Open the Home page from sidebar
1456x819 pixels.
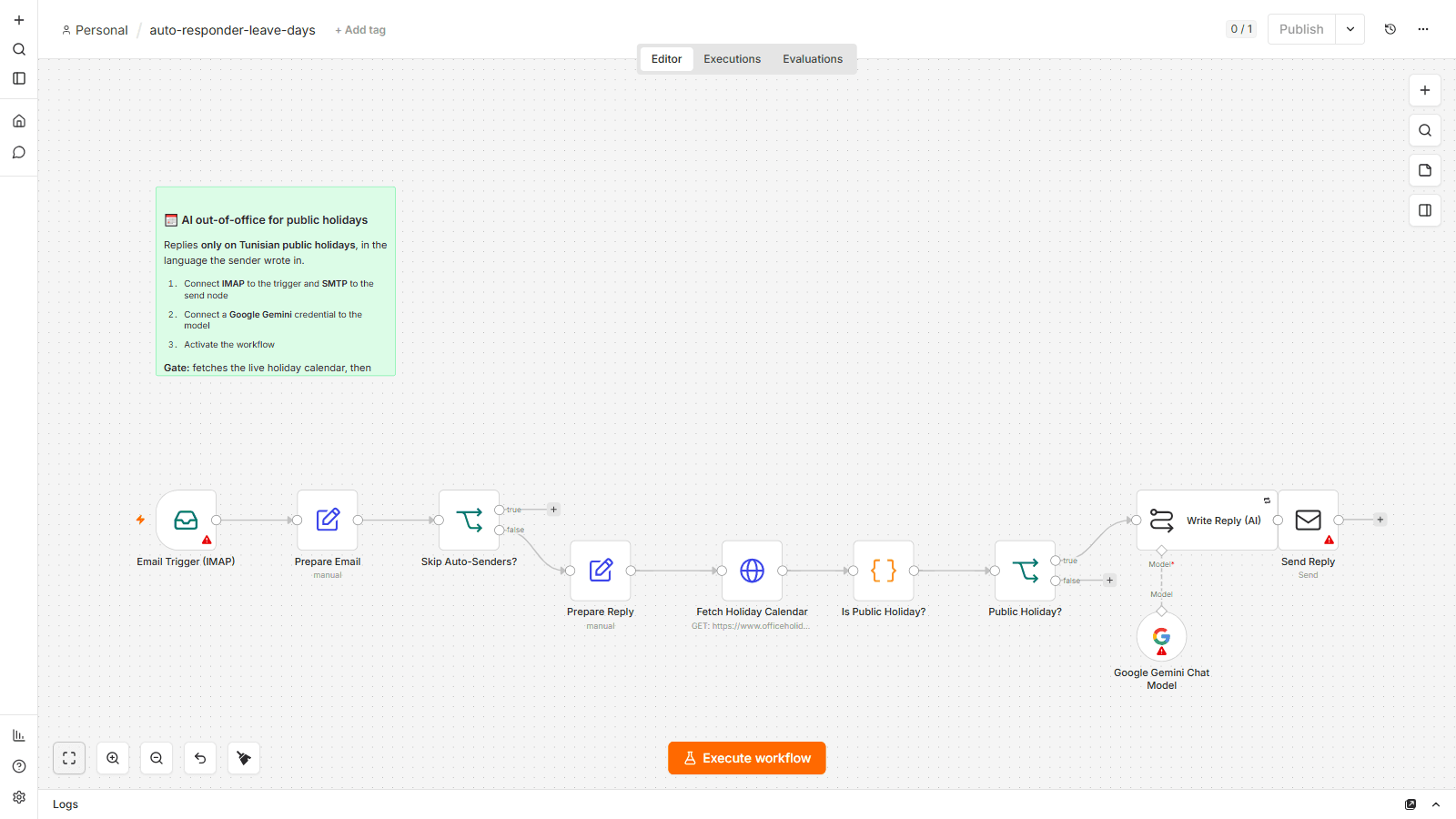tap(19, 121)
